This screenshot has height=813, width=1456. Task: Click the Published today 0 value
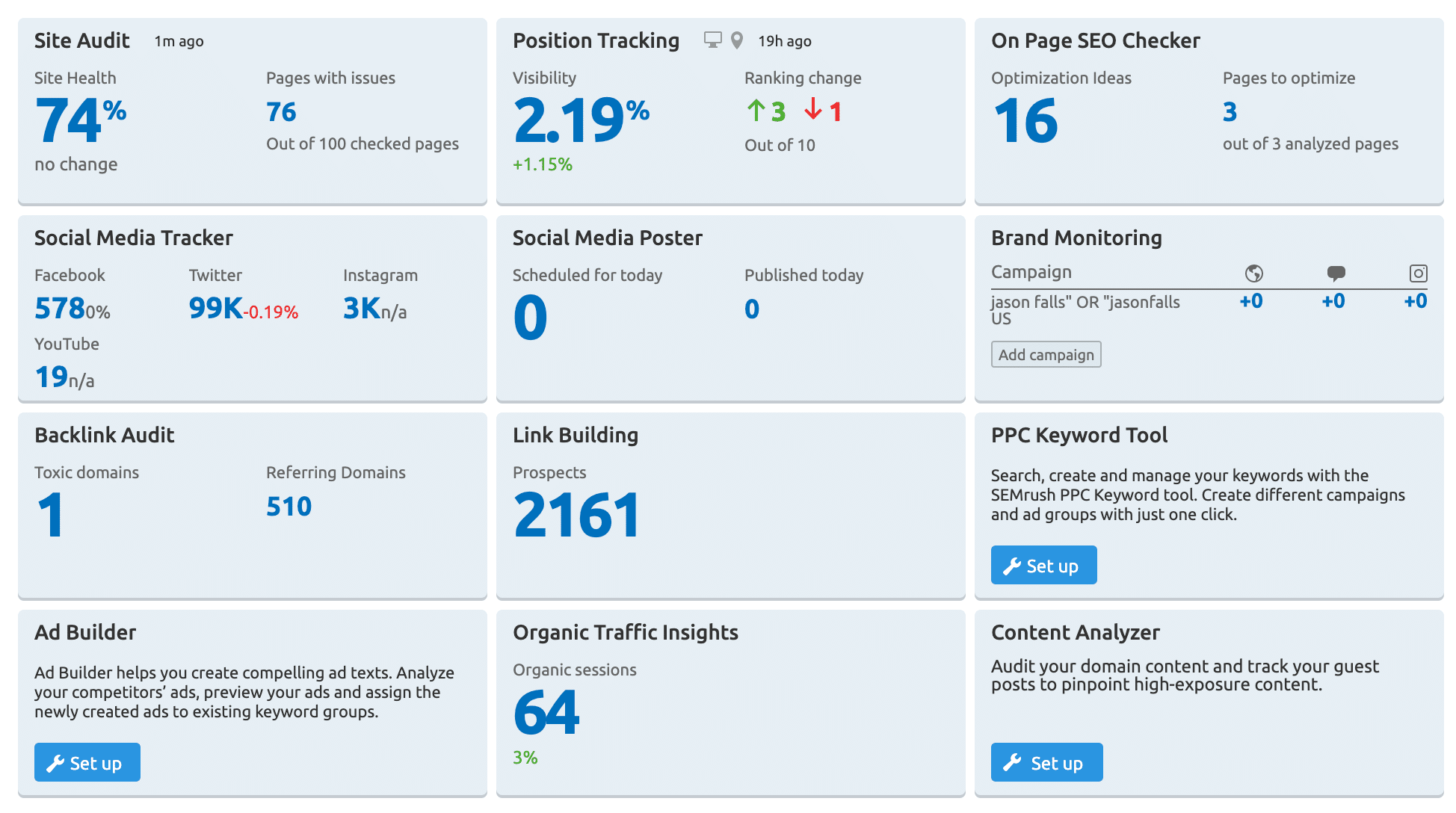click(752, 309)
